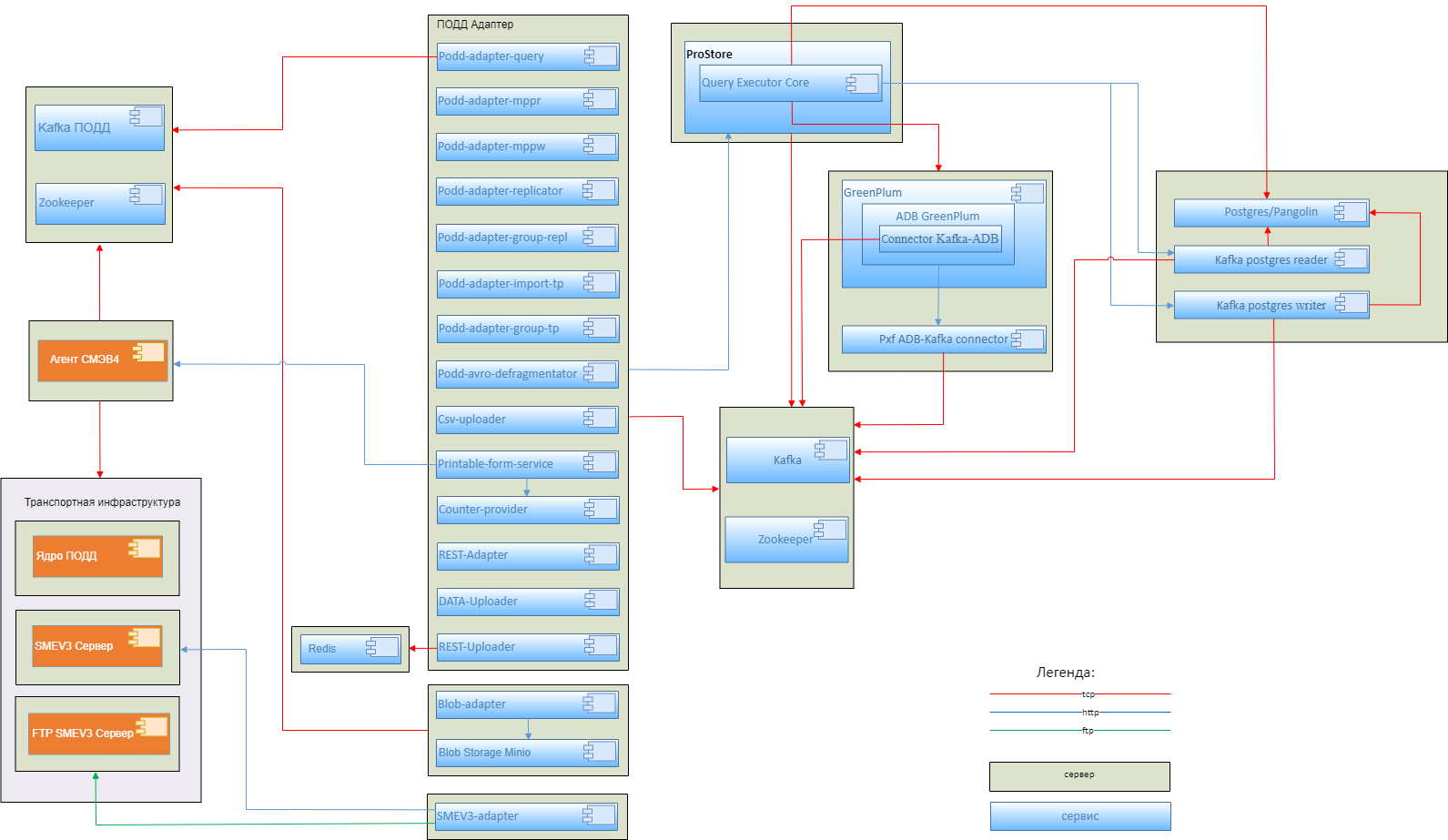
Task: Select the Printable-form-service block
Action: click(x=510, y=464)
